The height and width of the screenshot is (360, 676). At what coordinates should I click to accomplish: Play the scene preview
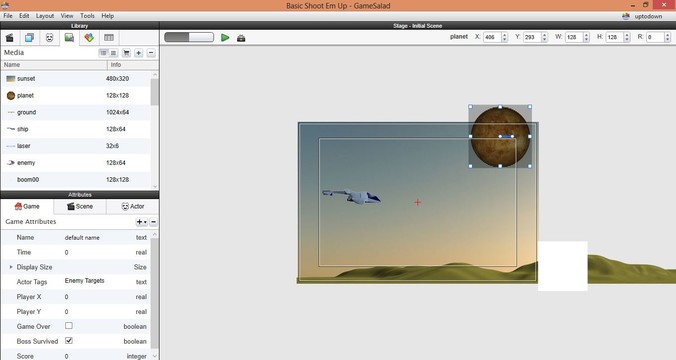pos(225,38)
